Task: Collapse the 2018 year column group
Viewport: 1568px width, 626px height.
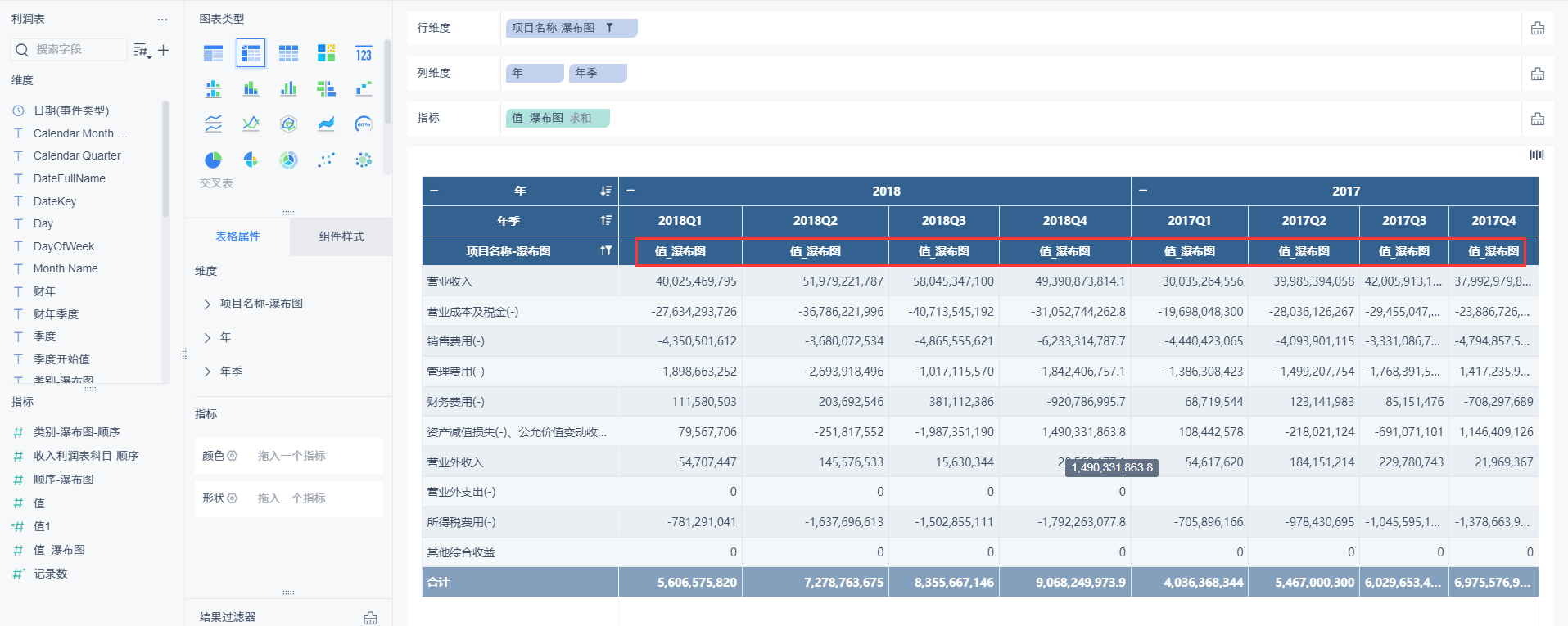Action: point(630,191)
